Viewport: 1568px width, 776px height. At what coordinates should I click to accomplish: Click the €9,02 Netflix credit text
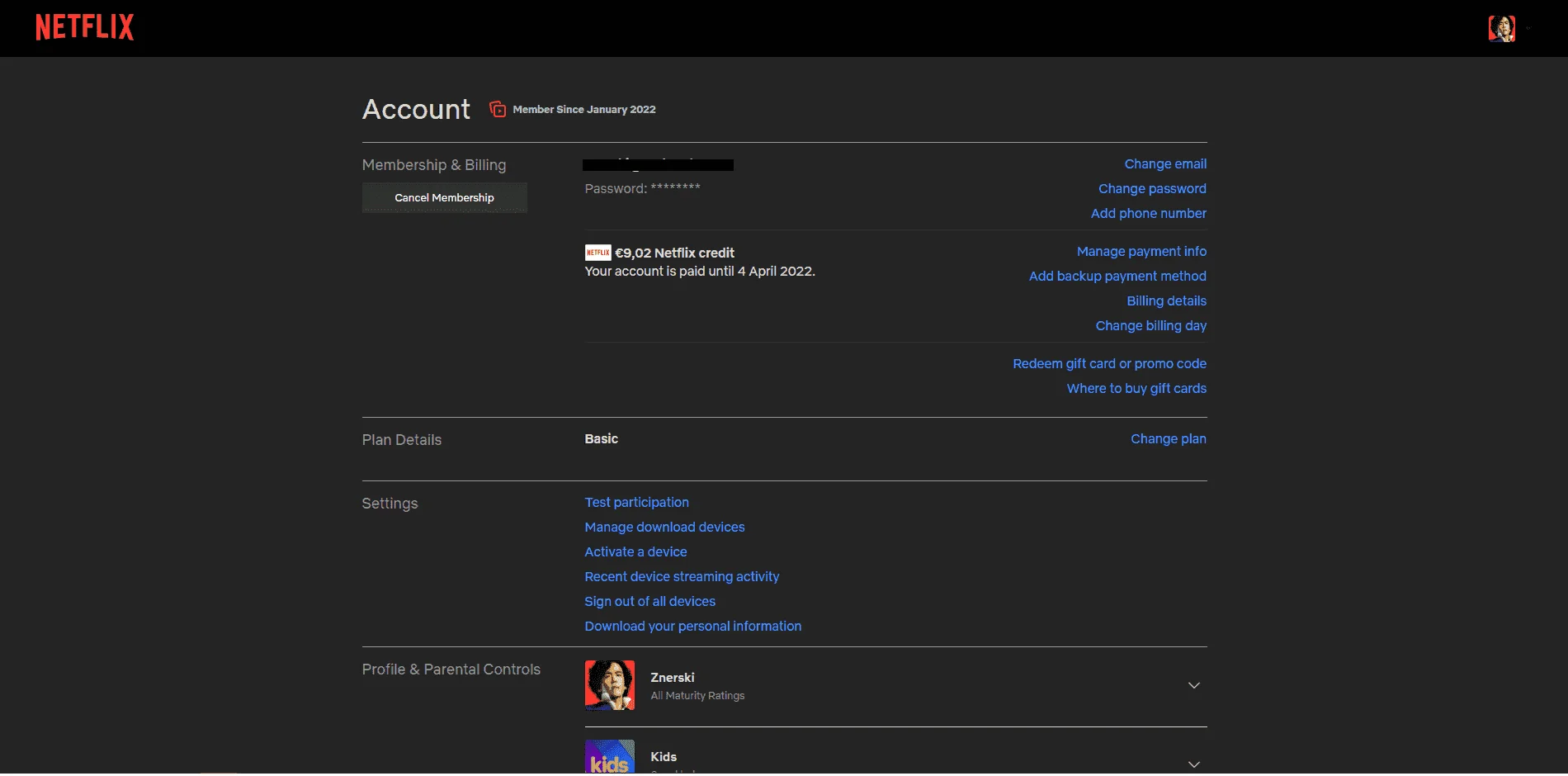tap(674, 253)
